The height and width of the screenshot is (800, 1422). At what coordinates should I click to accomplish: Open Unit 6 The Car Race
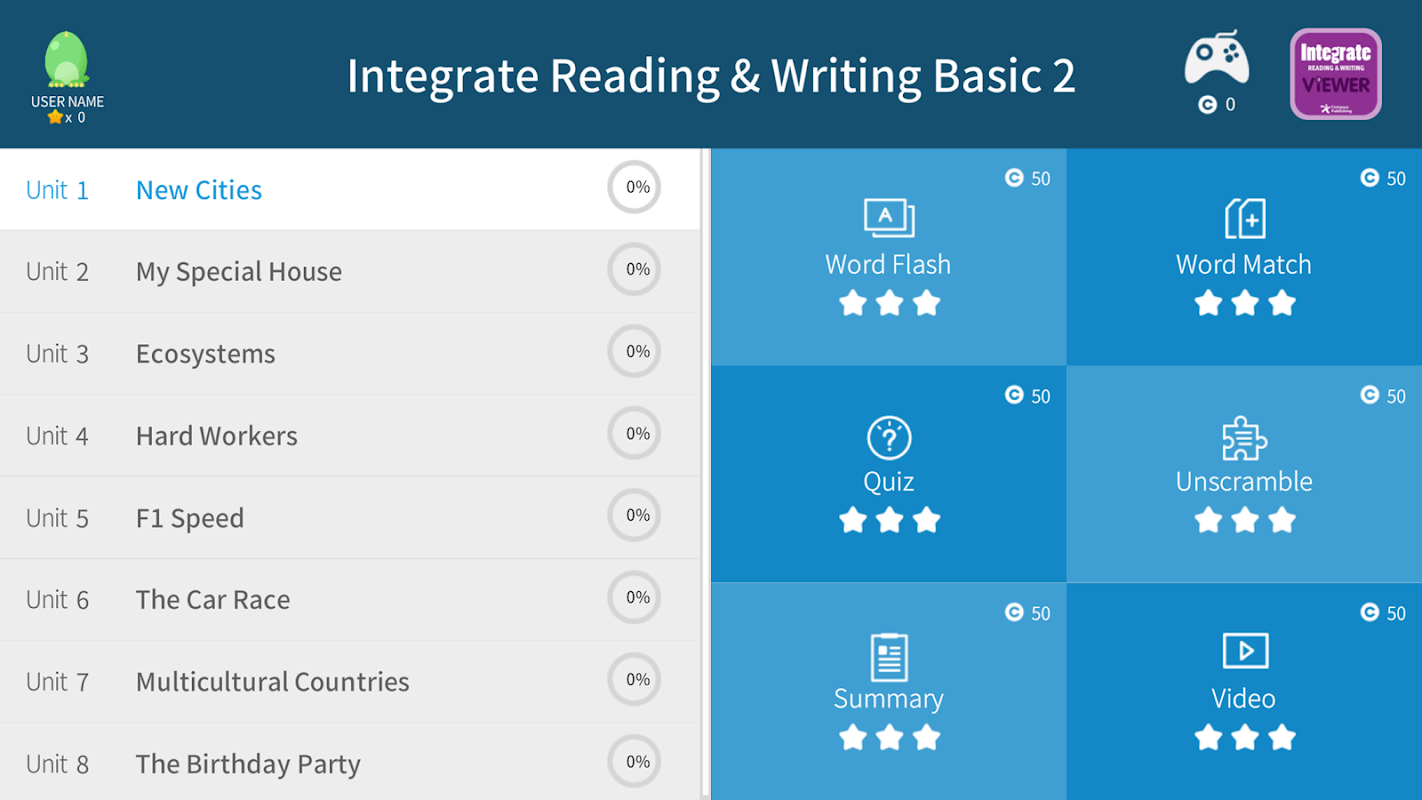point(213,600)
